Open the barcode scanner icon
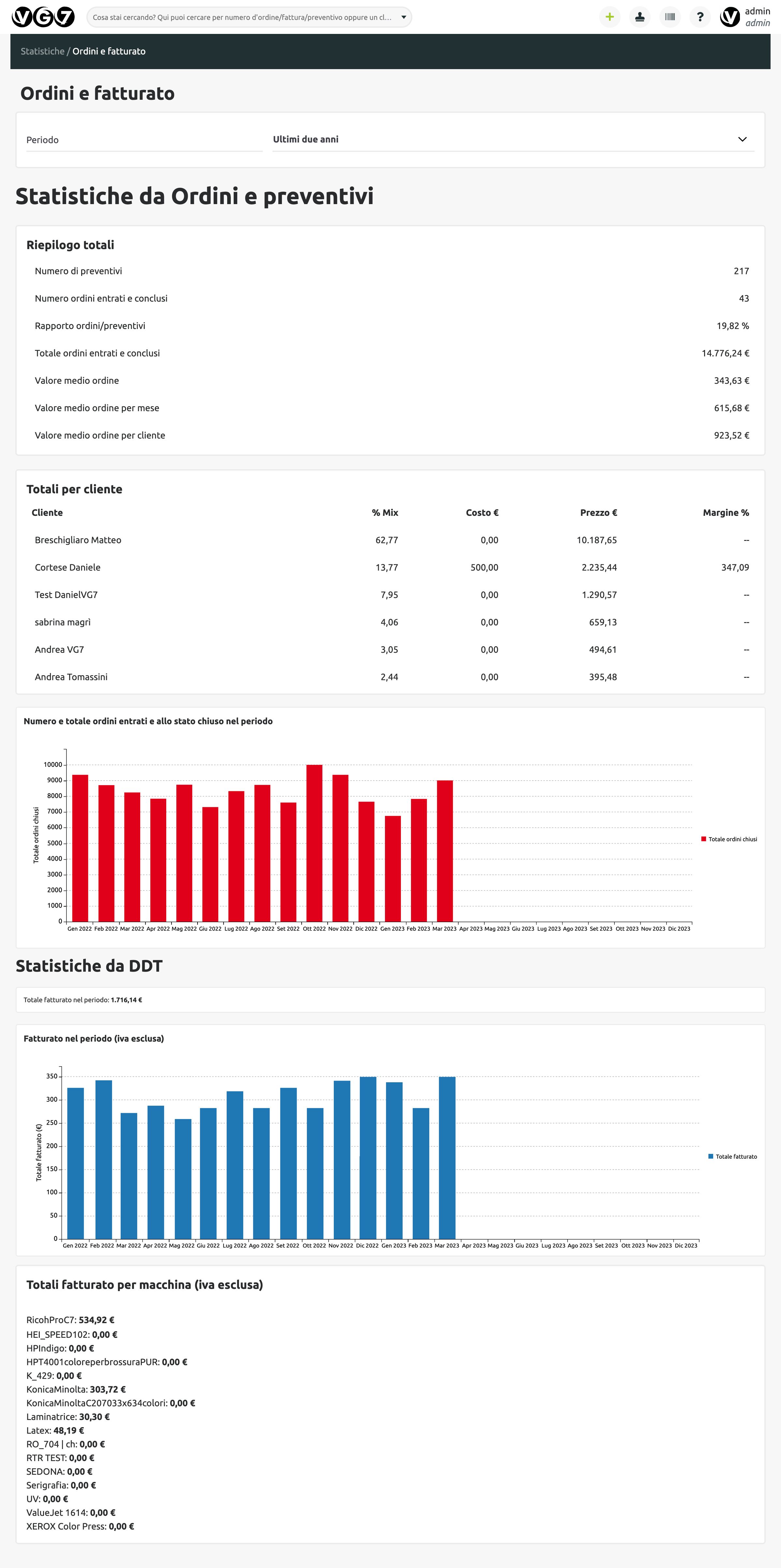Viewport: 781px width, 1568px height. (670, 17)
